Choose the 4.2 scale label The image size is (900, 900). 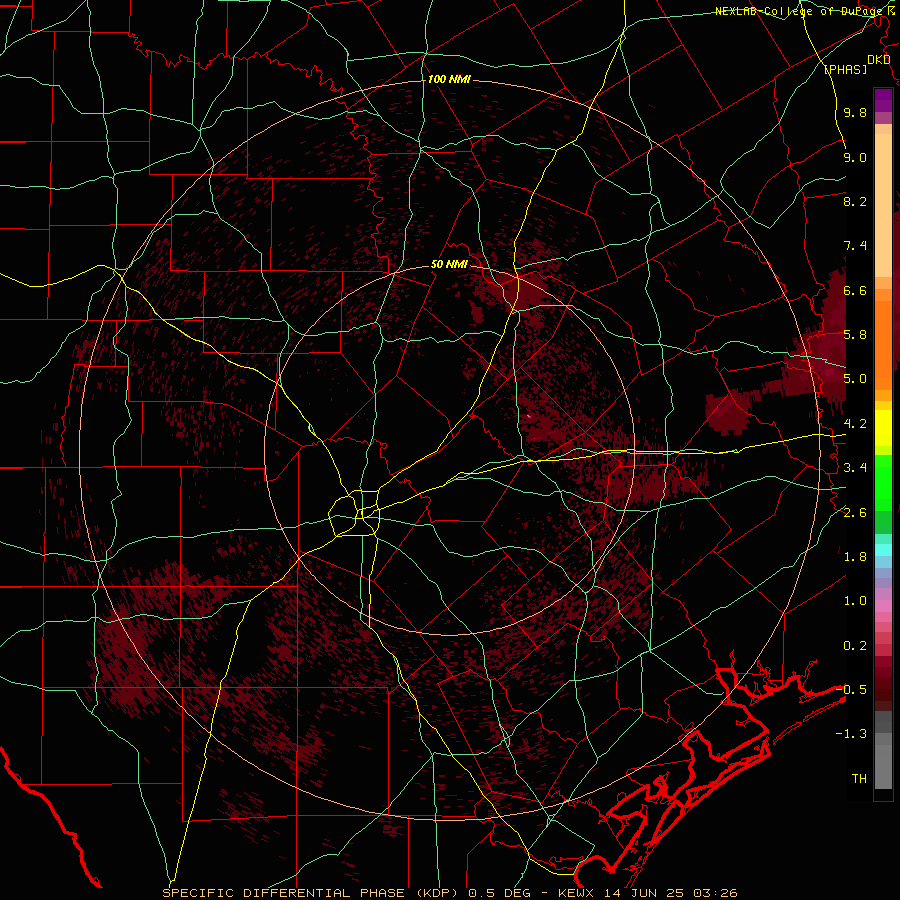click(855, 424)
